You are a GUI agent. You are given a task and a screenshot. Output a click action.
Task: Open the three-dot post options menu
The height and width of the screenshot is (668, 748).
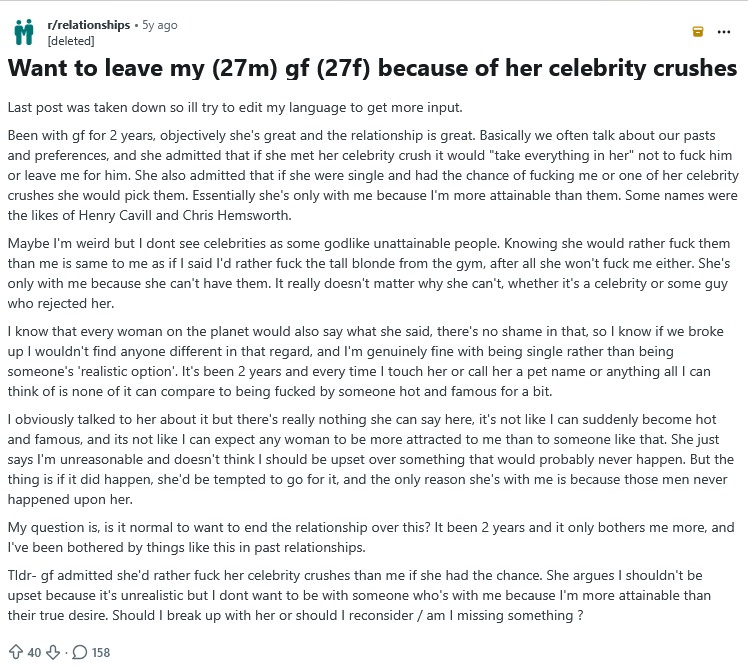(724, 32)
